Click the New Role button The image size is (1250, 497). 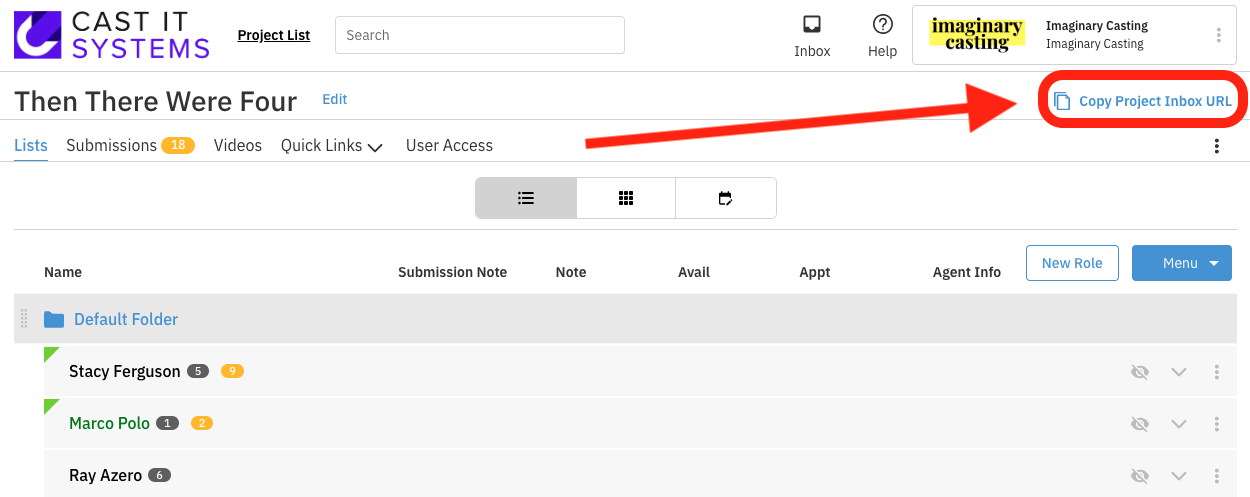pos(1072,263)
